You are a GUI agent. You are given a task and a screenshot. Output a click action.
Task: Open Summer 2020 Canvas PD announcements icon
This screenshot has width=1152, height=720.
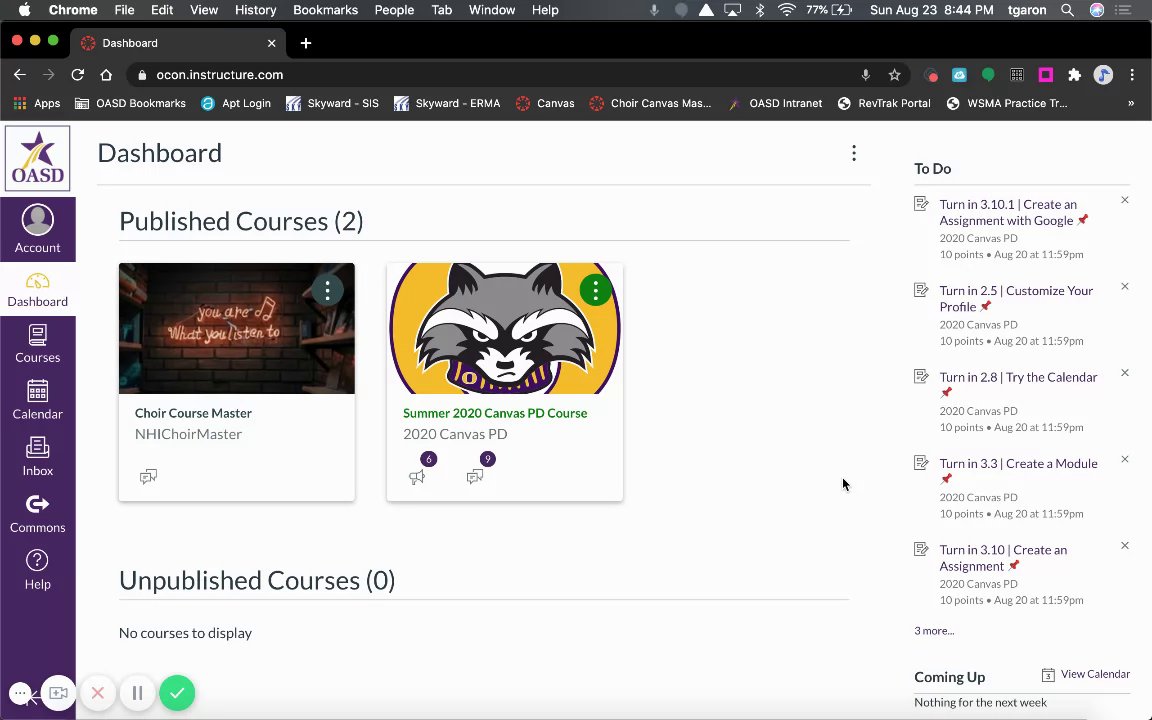tap(417, 477)
